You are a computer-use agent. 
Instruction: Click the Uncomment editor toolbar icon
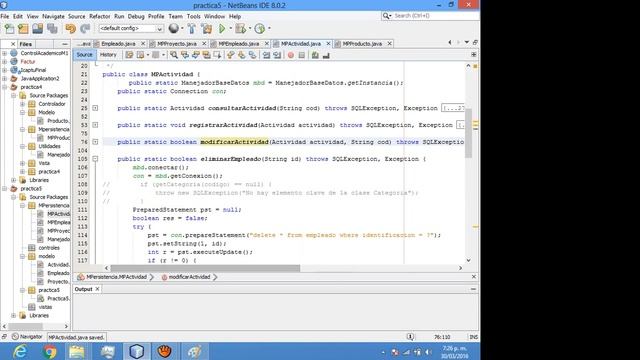pyautogui.click(x=326, y=55)
